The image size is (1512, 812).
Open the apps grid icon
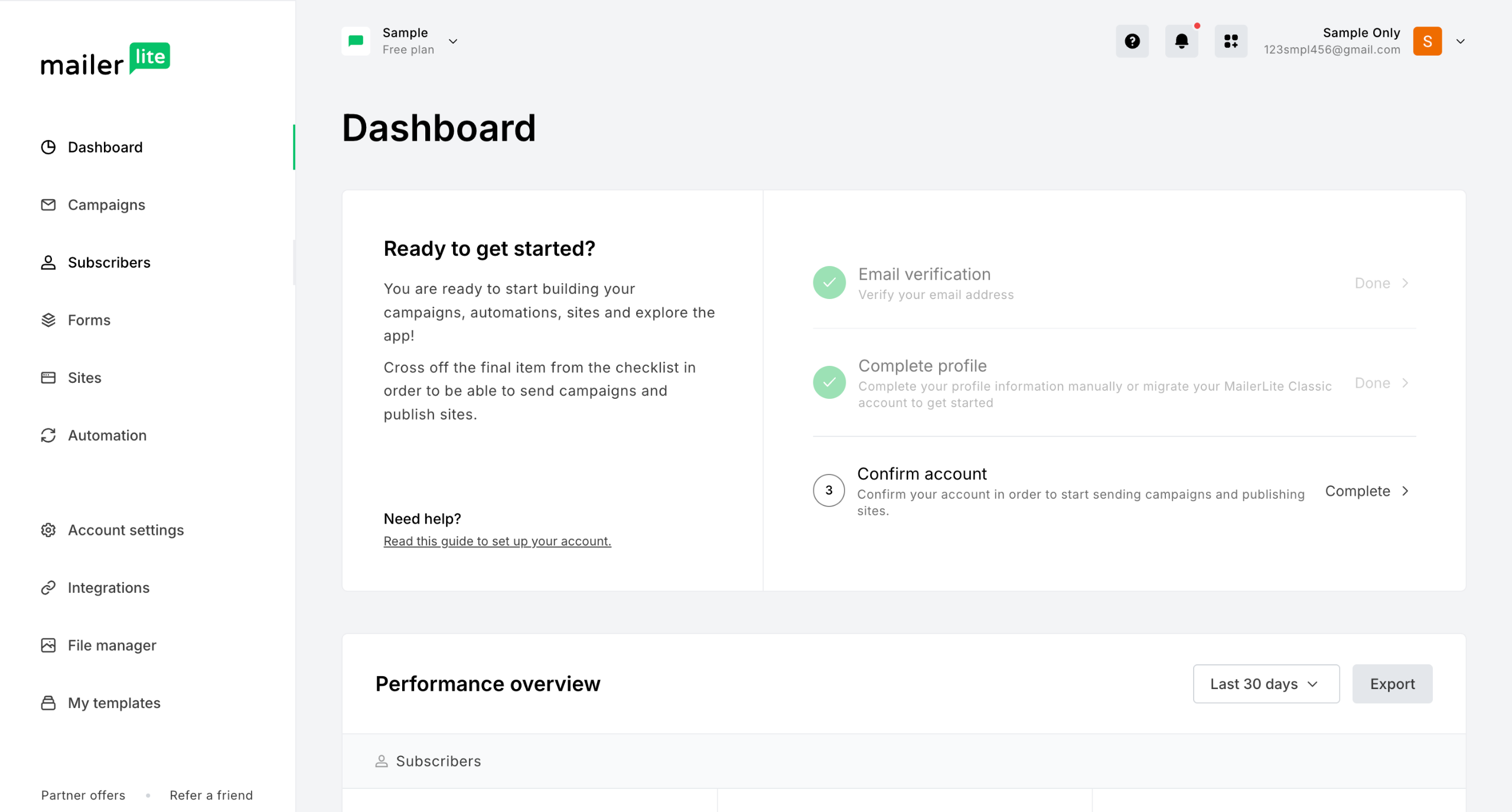[1231, 41]
